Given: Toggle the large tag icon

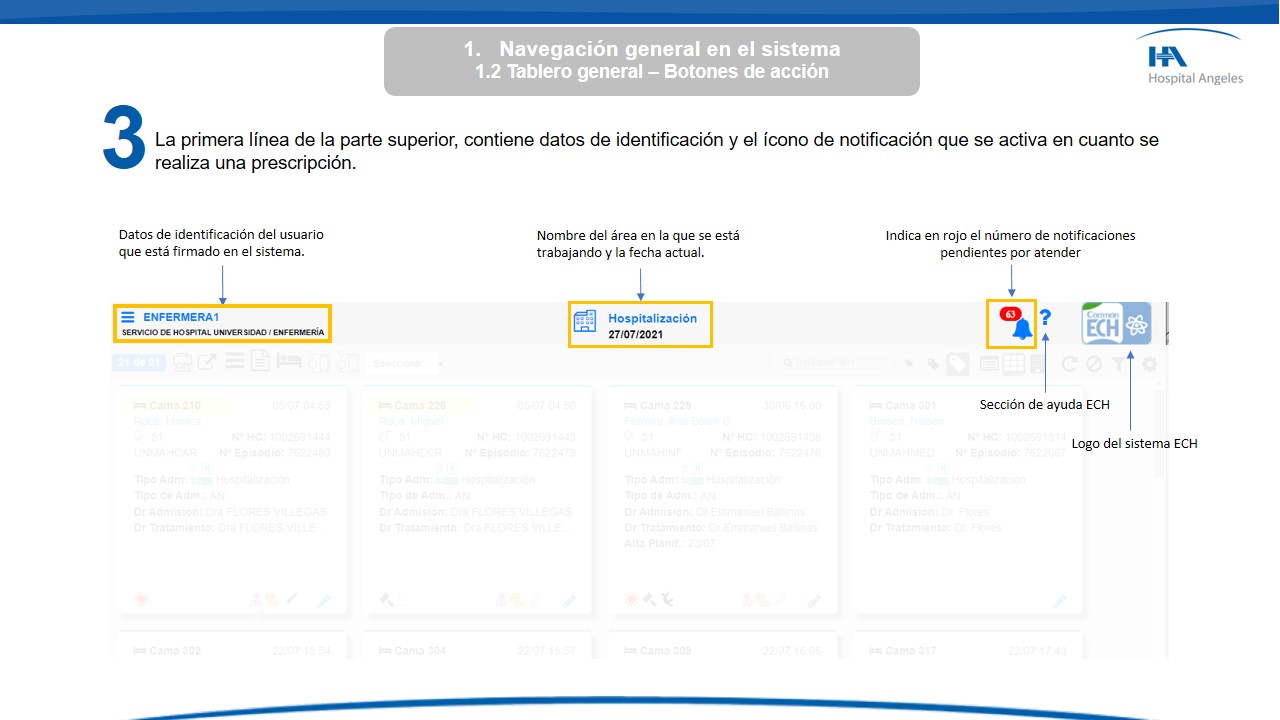Looking at the screenshot, I should coord(957,364).
